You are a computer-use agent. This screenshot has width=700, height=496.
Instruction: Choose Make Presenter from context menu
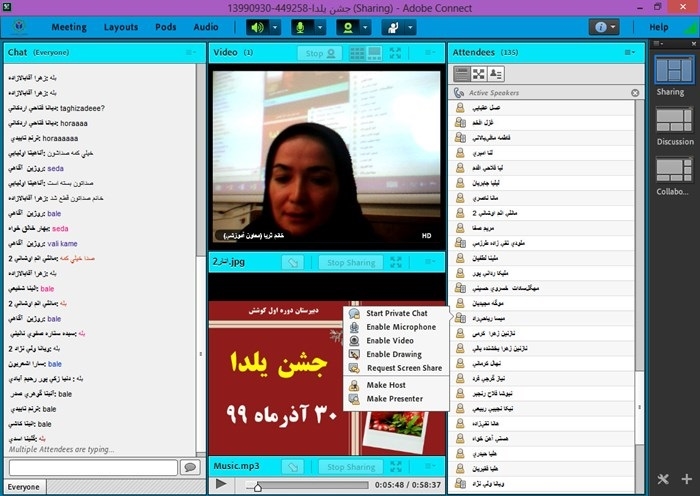pyautogui.click(x=394, y=399)
